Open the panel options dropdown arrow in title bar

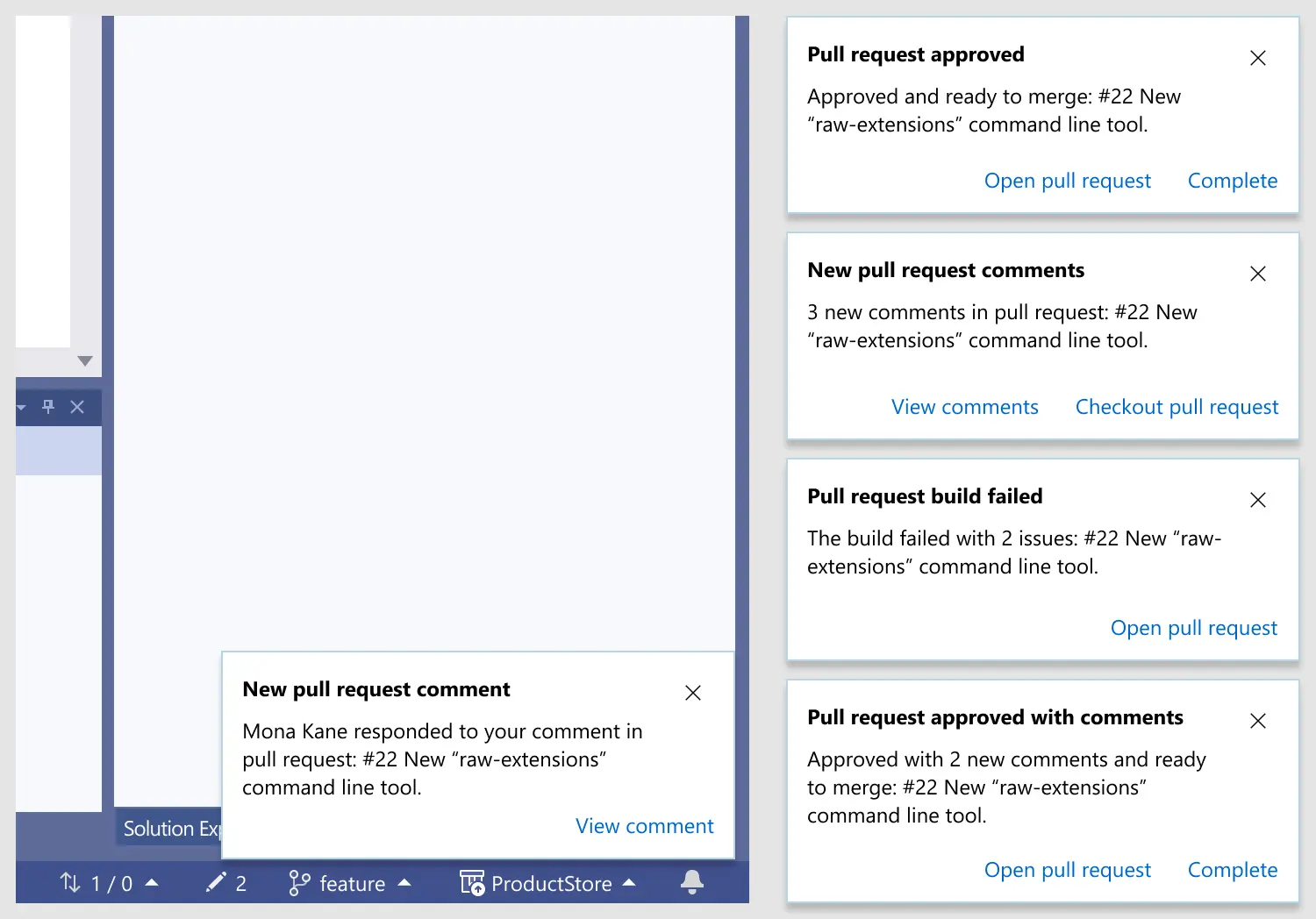[20, 406]
